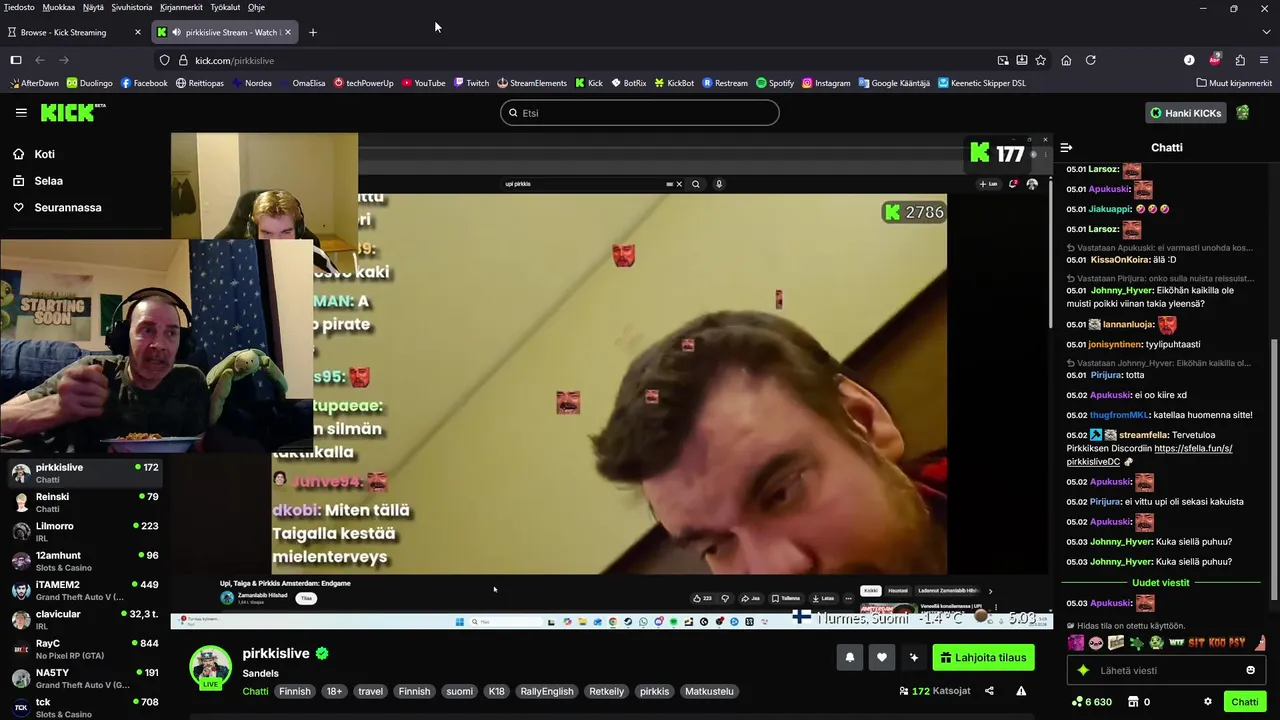Click the sparkle KICKs gift icon
The width and height of the screenshot is (1280, 720).
(x=914, y=657)
